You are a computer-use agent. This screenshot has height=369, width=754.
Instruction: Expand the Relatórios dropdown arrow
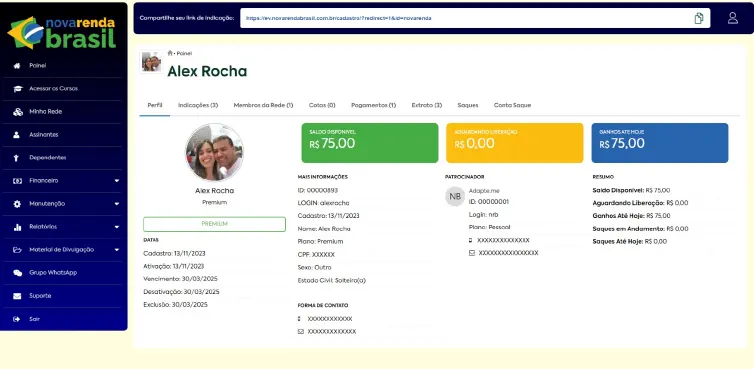click(116, 227)
